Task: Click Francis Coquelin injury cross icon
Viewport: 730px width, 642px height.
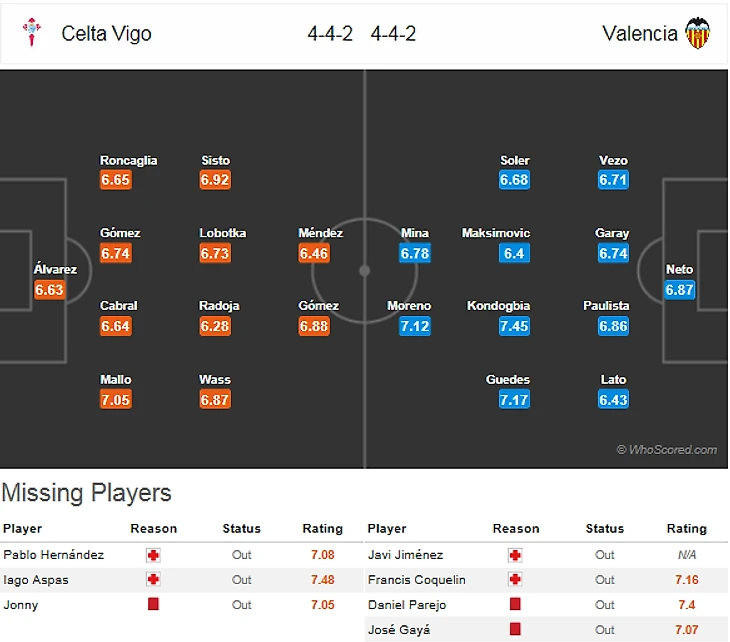Action: click(515, 580)
